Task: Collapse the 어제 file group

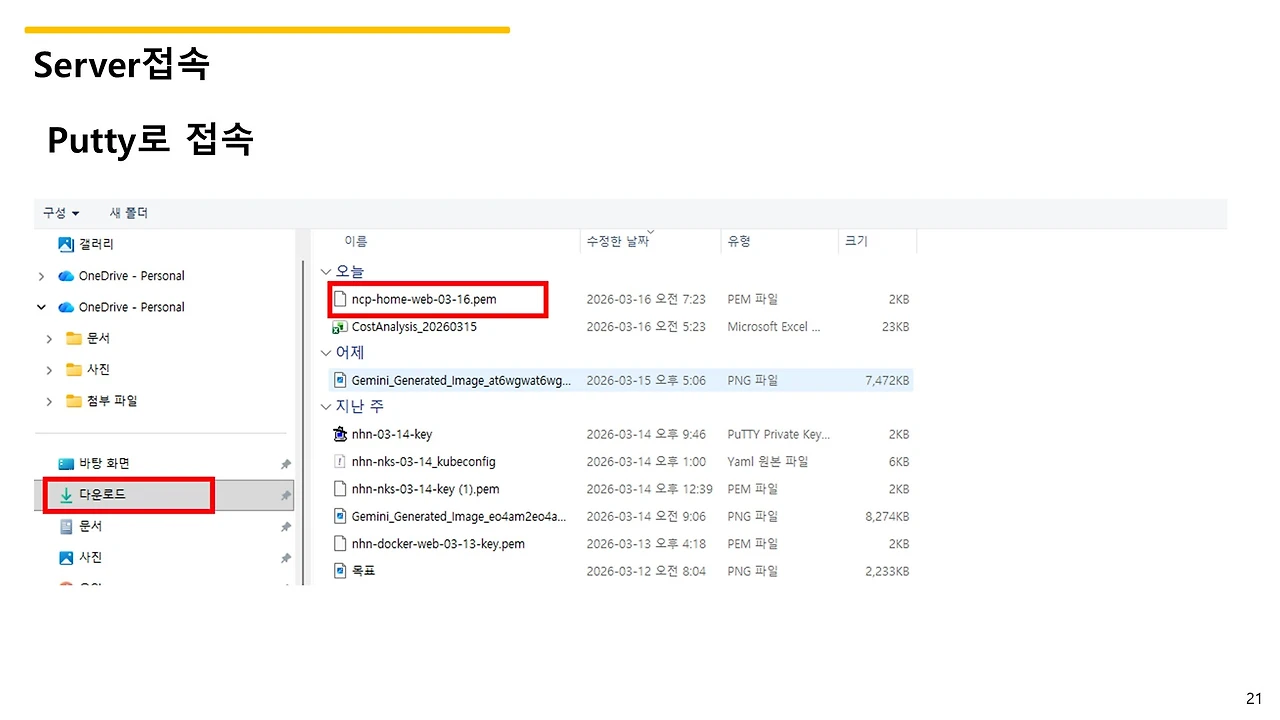Action: tap(325, 353)
